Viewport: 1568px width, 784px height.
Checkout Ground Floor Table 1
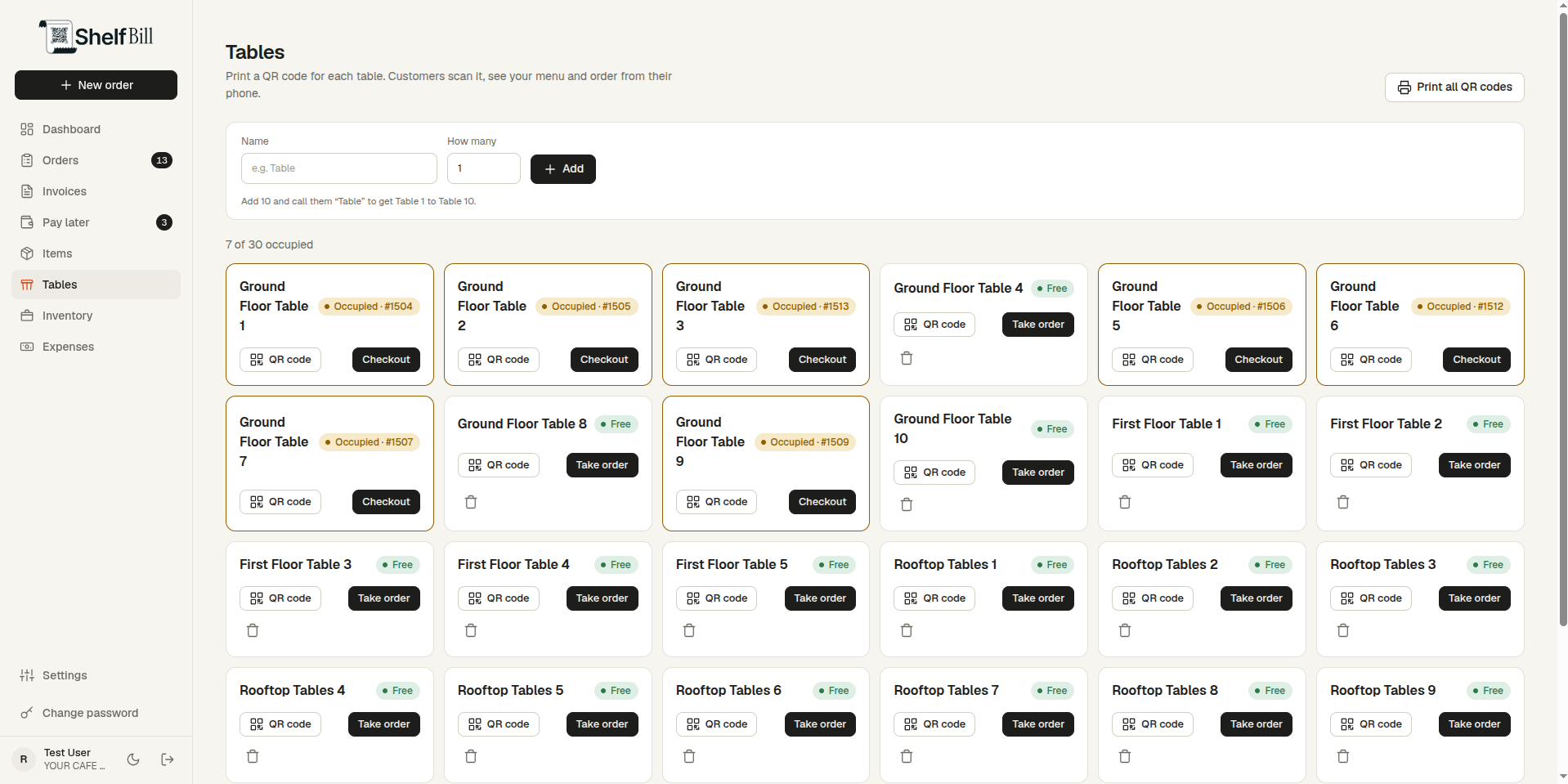[x=386, y=360]
